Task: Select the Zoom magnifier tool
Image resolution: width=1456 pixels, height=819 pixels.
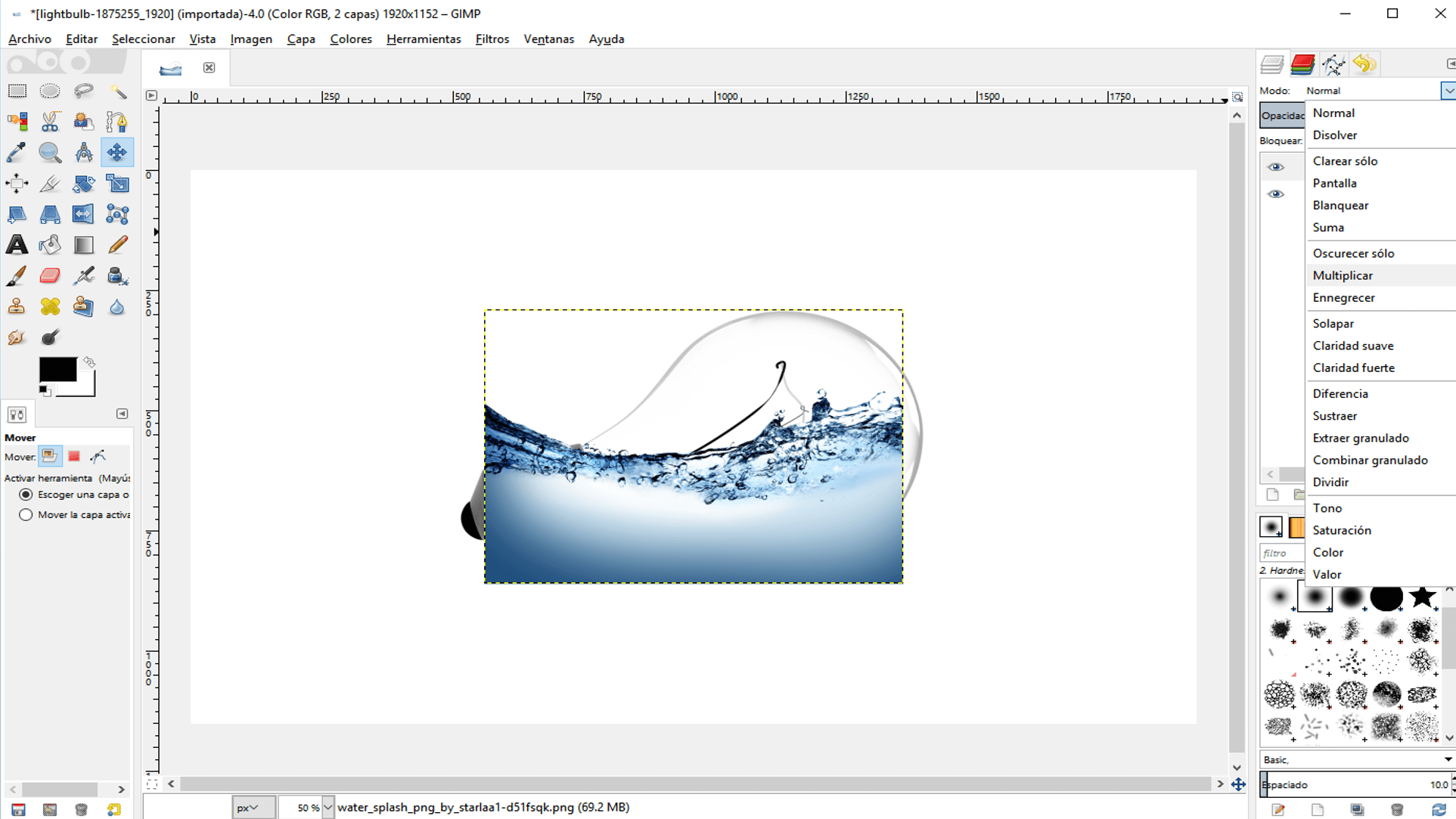Action: (50, 152)
